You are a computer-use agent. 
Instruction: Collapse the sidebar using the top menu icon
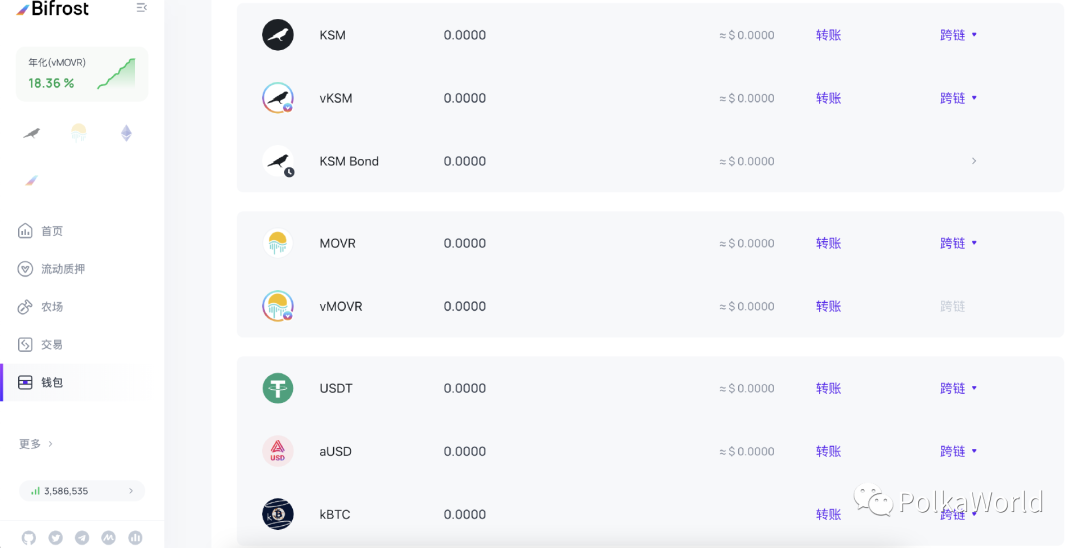(x=141, y=8)
